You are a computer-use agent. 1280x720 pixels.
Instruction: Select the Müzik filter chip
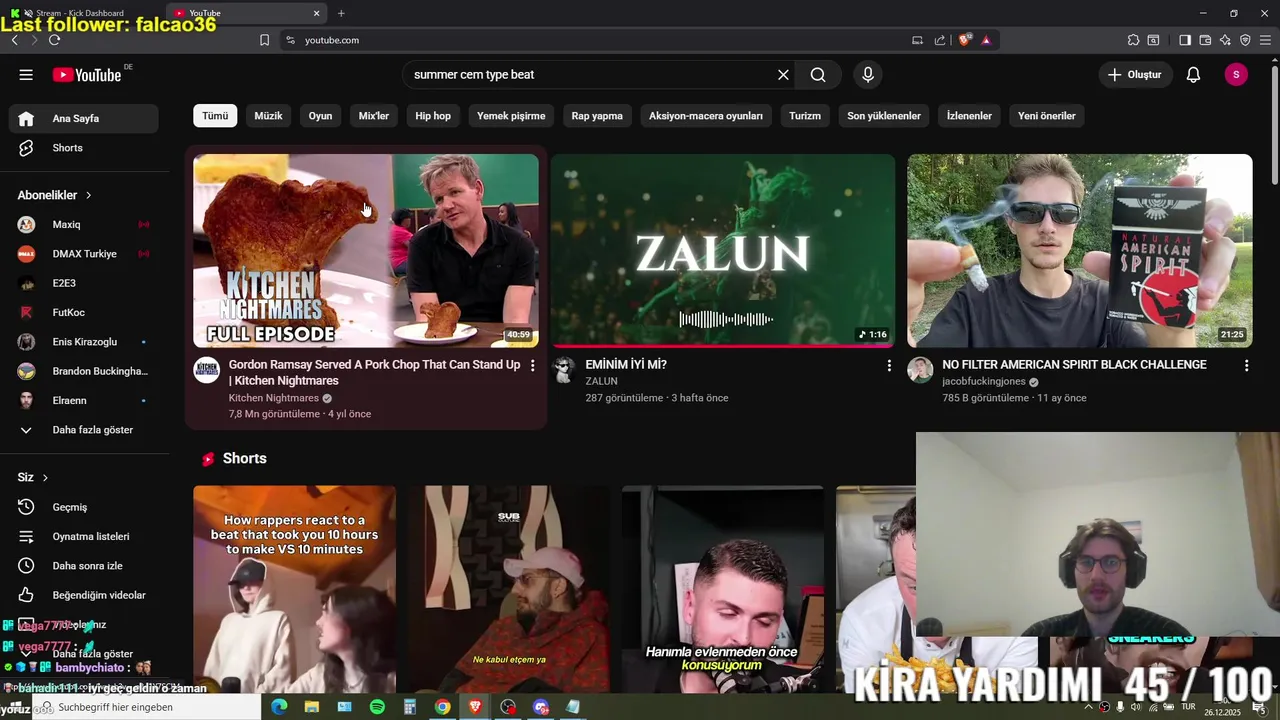pos(268,116)
